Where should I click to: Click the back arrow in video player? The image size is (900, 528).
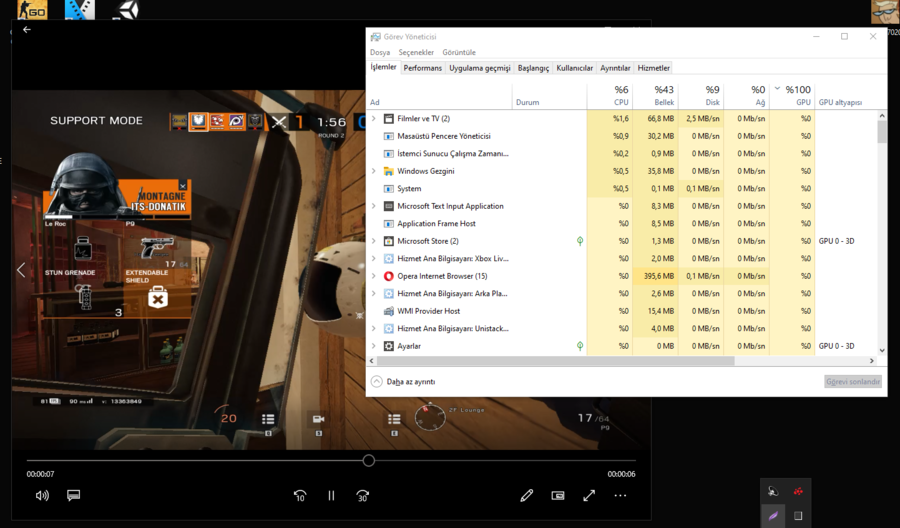27,30
